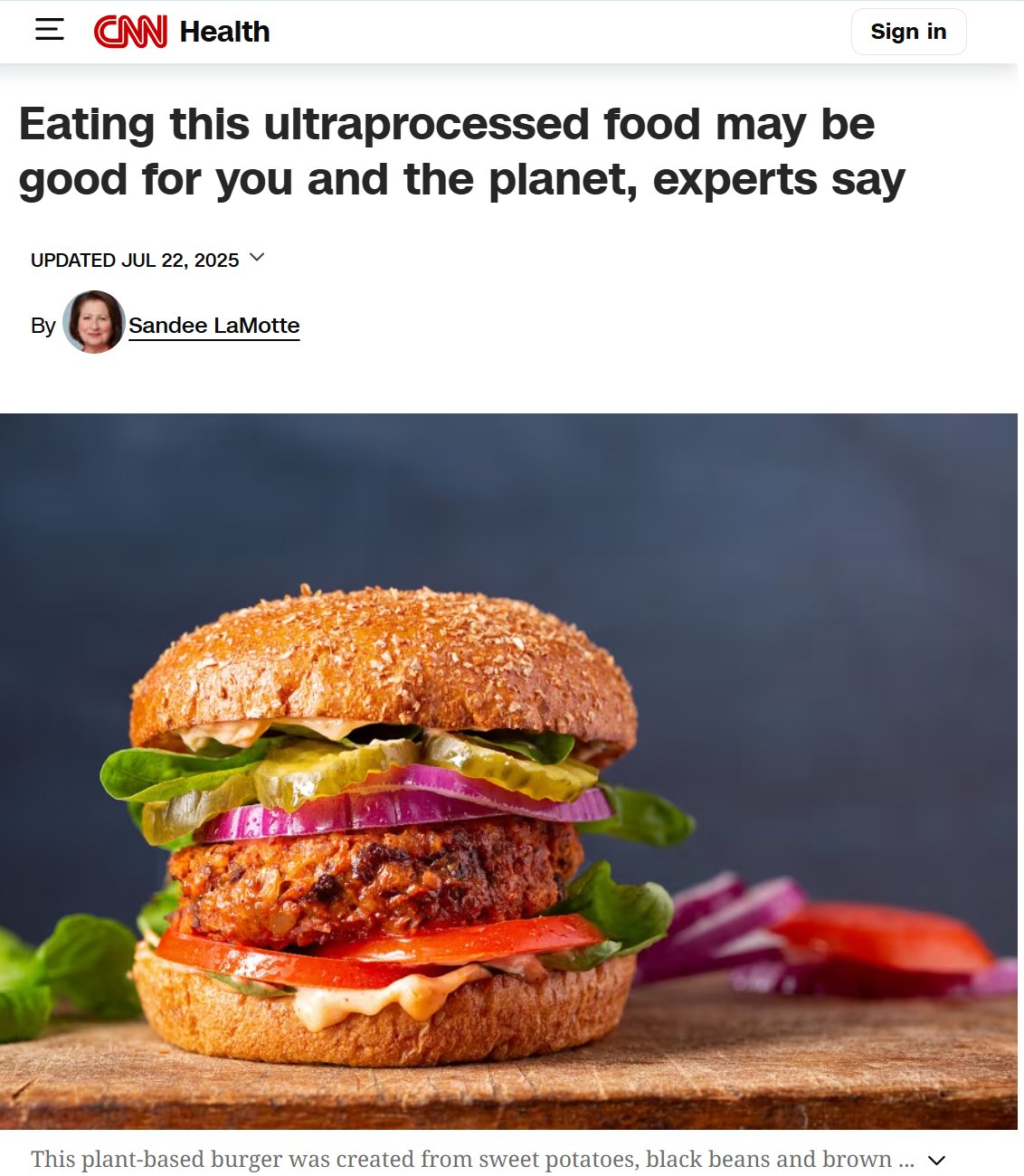1024x1176 pixels.
Task: Click the article headline about ultraprocessed food
Action: point(461,152)
